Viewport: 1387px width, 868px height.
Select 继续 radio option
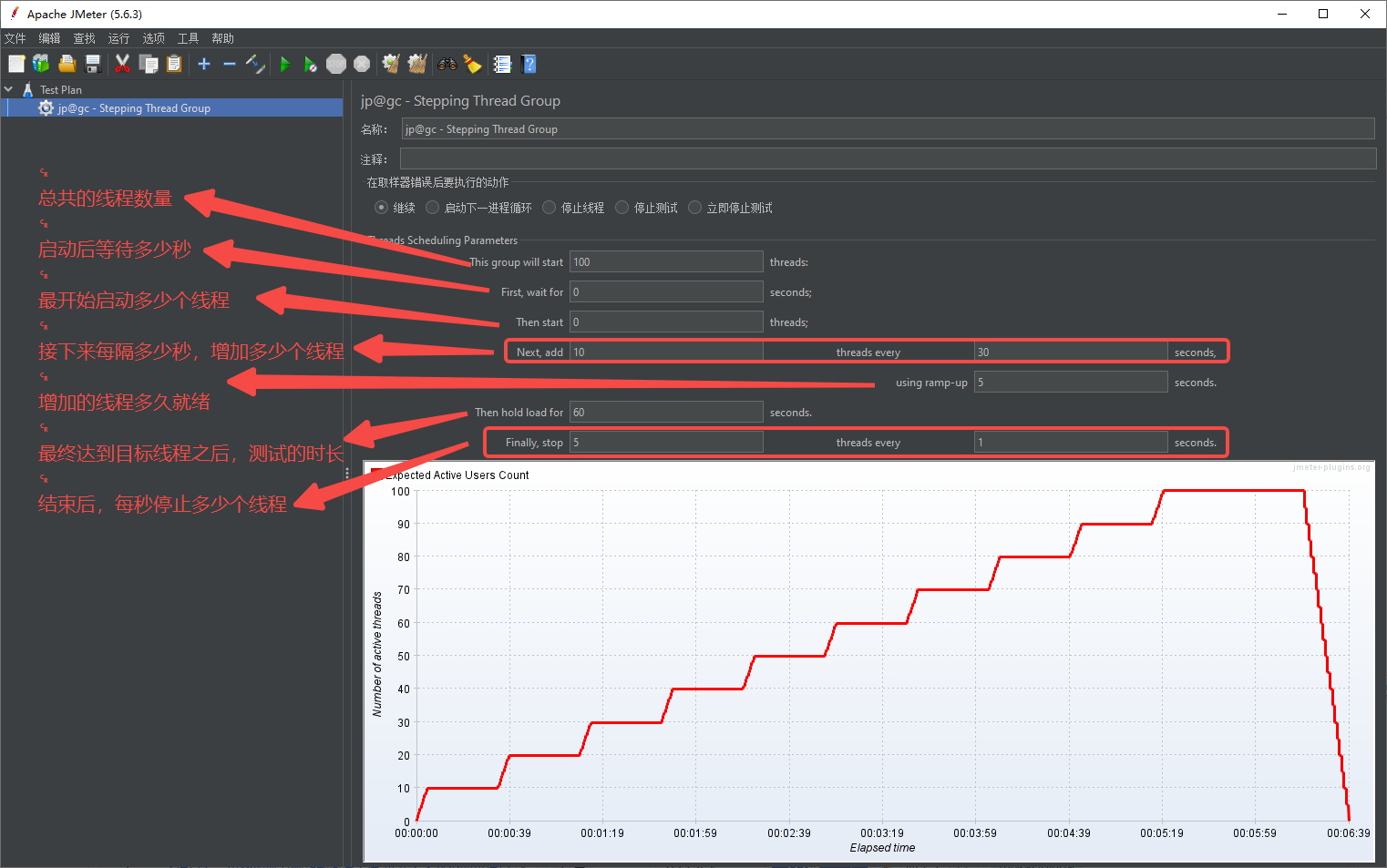381,208
